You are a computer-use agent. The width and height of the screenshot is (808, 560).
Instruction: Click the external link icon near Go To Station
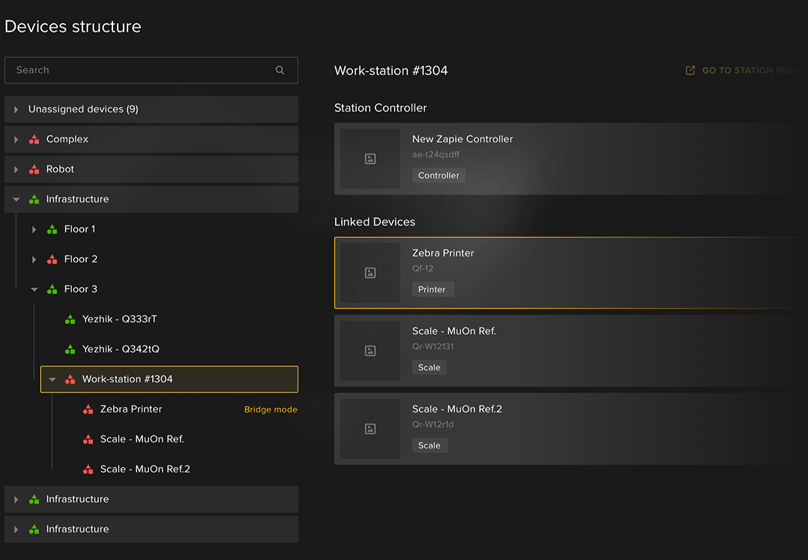point(690,71)
